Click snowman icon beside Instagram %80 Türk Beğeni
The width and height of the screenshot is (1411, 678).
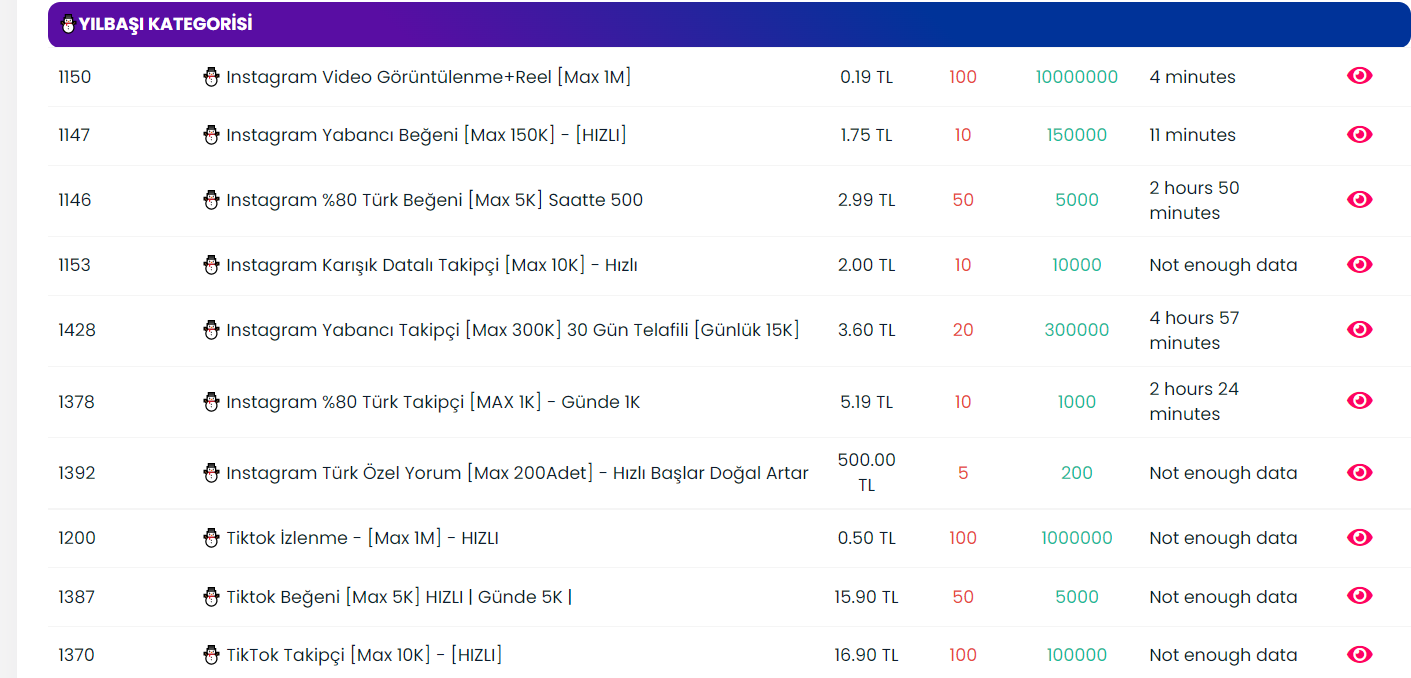[211, 200]
